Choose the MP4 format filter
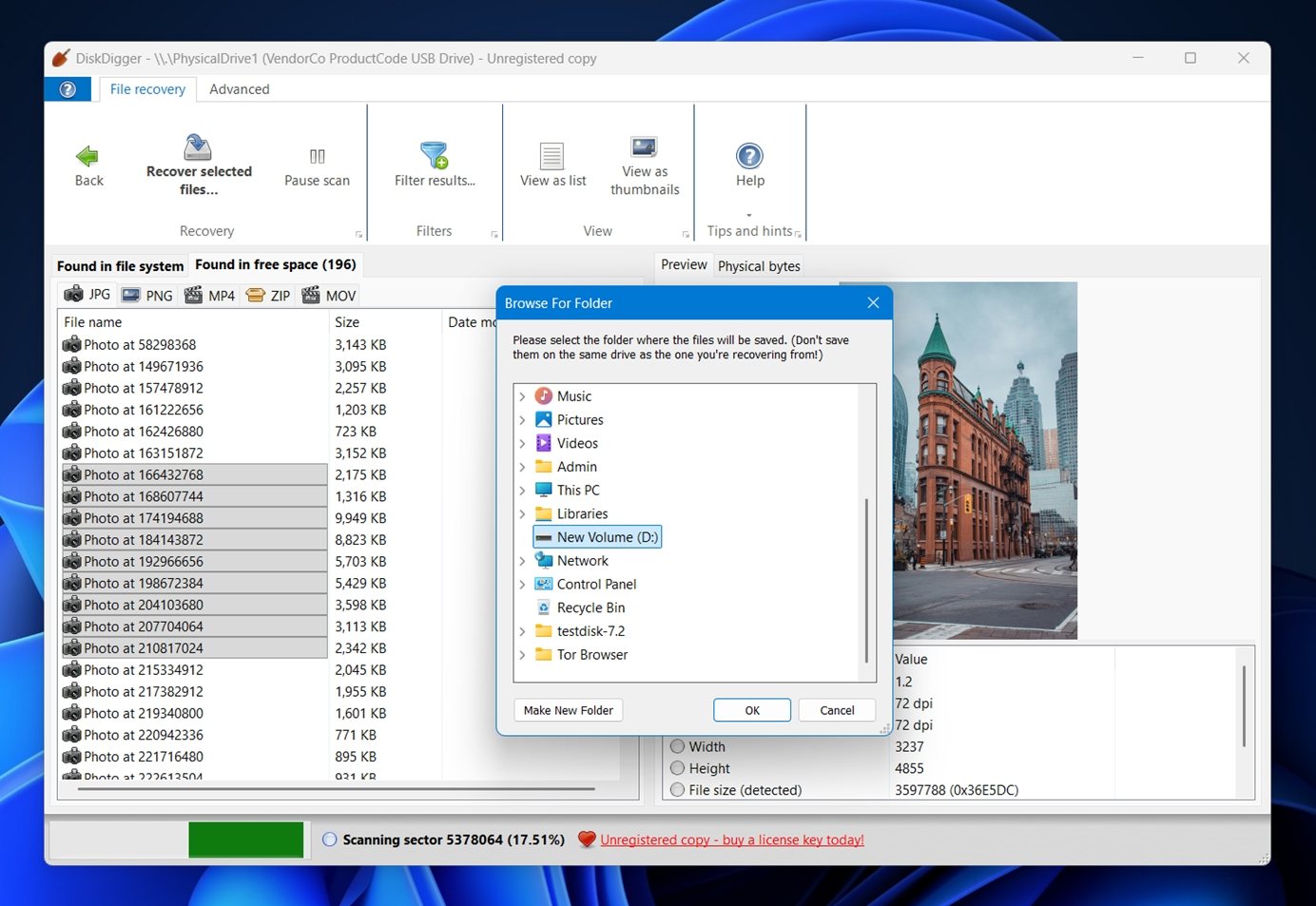Screen dimensions: 1316x906 pyautogui.click(x=208, y=295)
